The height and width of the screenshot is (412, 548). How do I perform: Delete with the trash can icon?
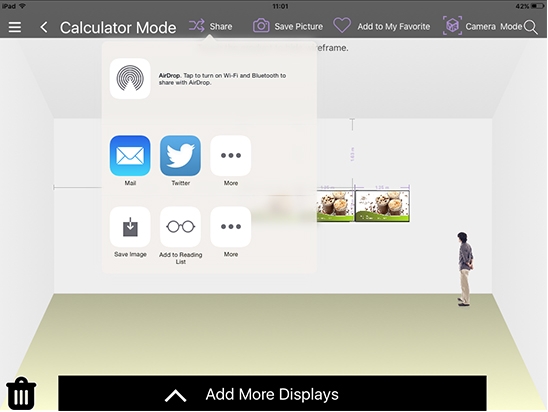point(21,393)
